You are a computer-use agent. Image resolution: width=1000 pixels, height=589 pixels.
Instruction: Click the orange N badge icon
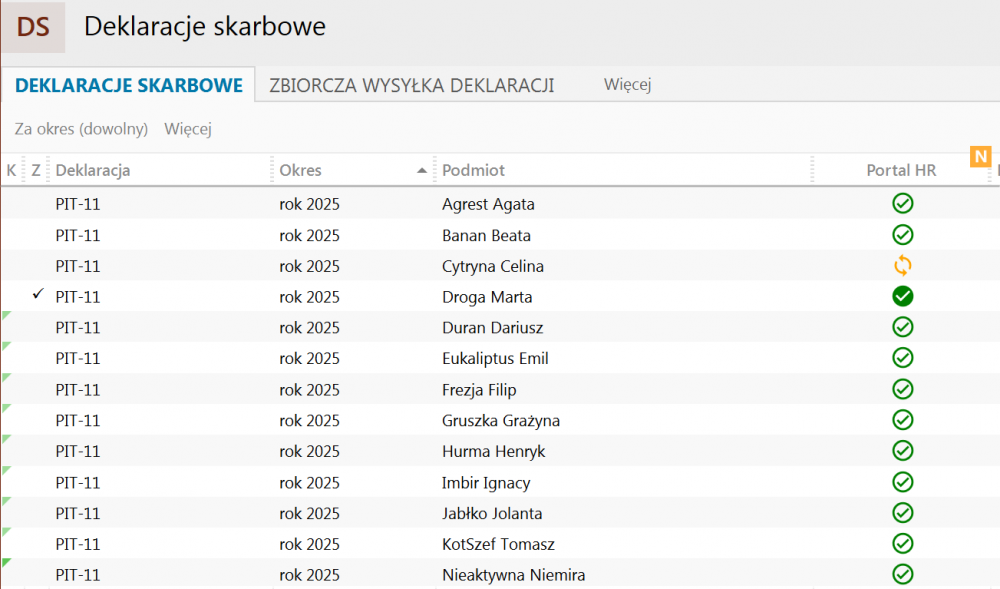tap(980, 156)
